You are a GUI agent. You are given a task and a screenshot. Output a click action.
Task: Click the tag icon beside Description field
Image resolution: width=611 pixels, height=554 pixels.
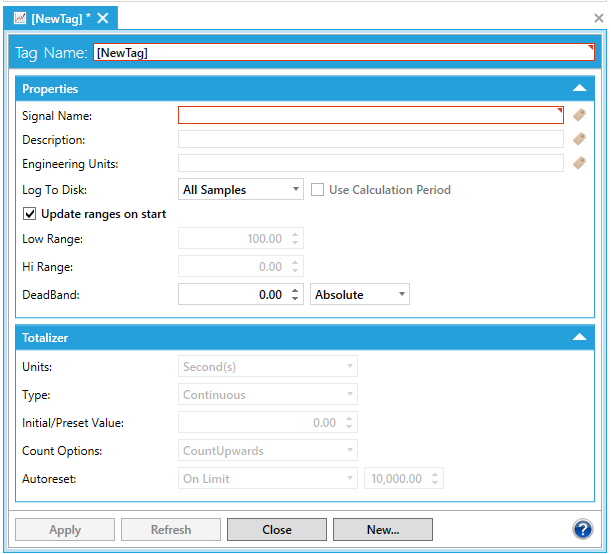pos(579,140)
